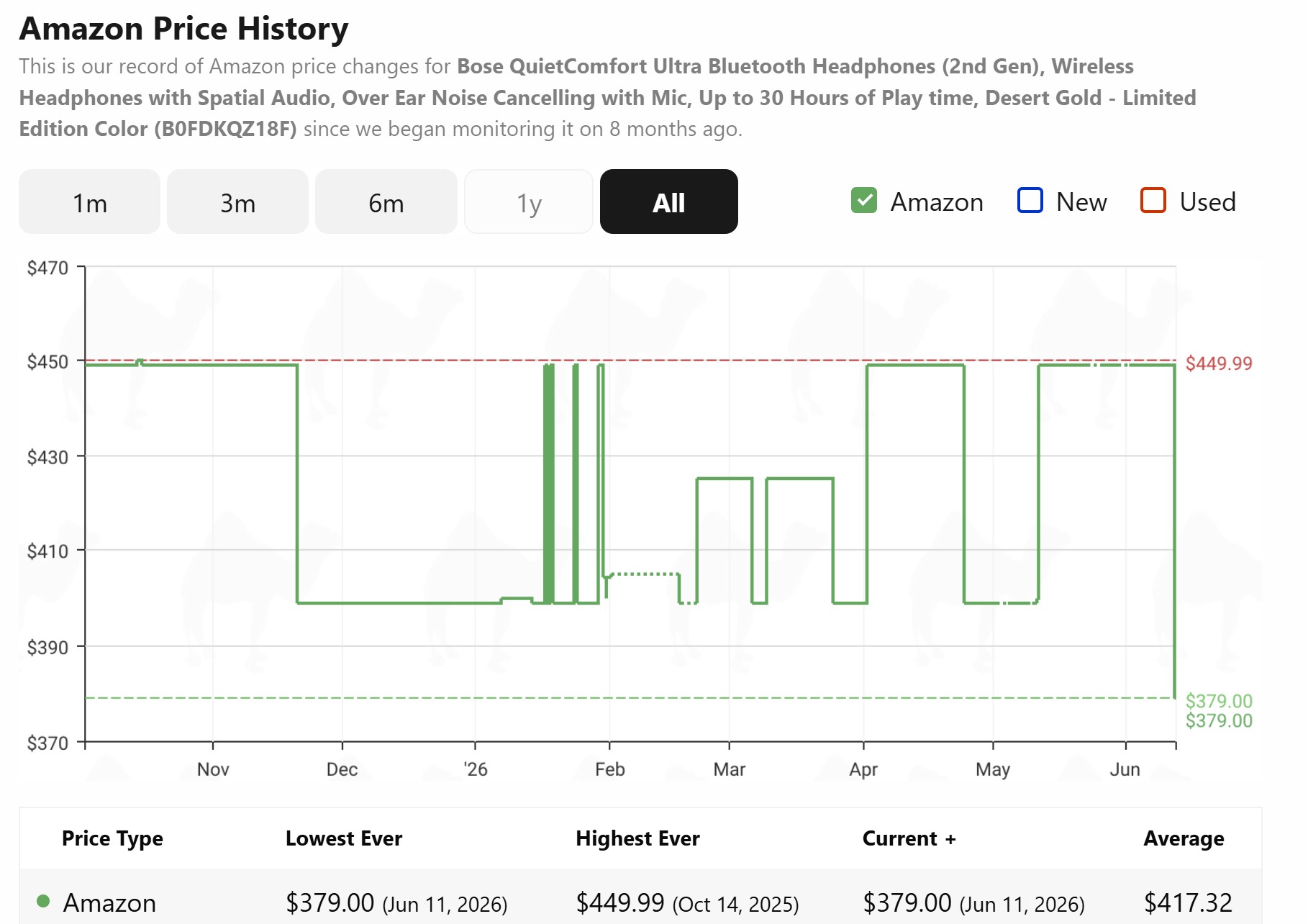Click the Apr label on the chart axis

[863, 769]
